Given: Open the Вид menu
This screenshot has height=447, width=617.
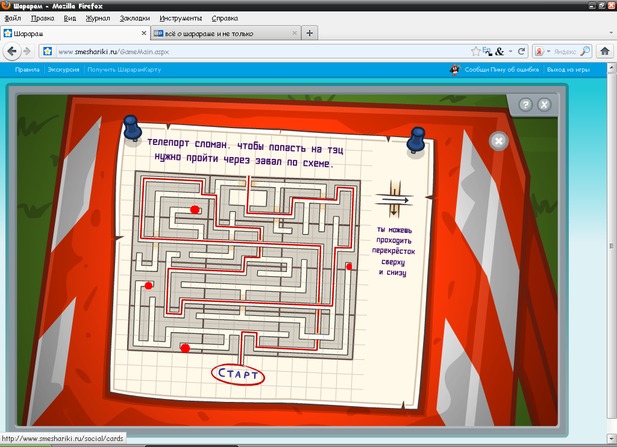Looking at the screenshot, I should (x=70, y=18).
